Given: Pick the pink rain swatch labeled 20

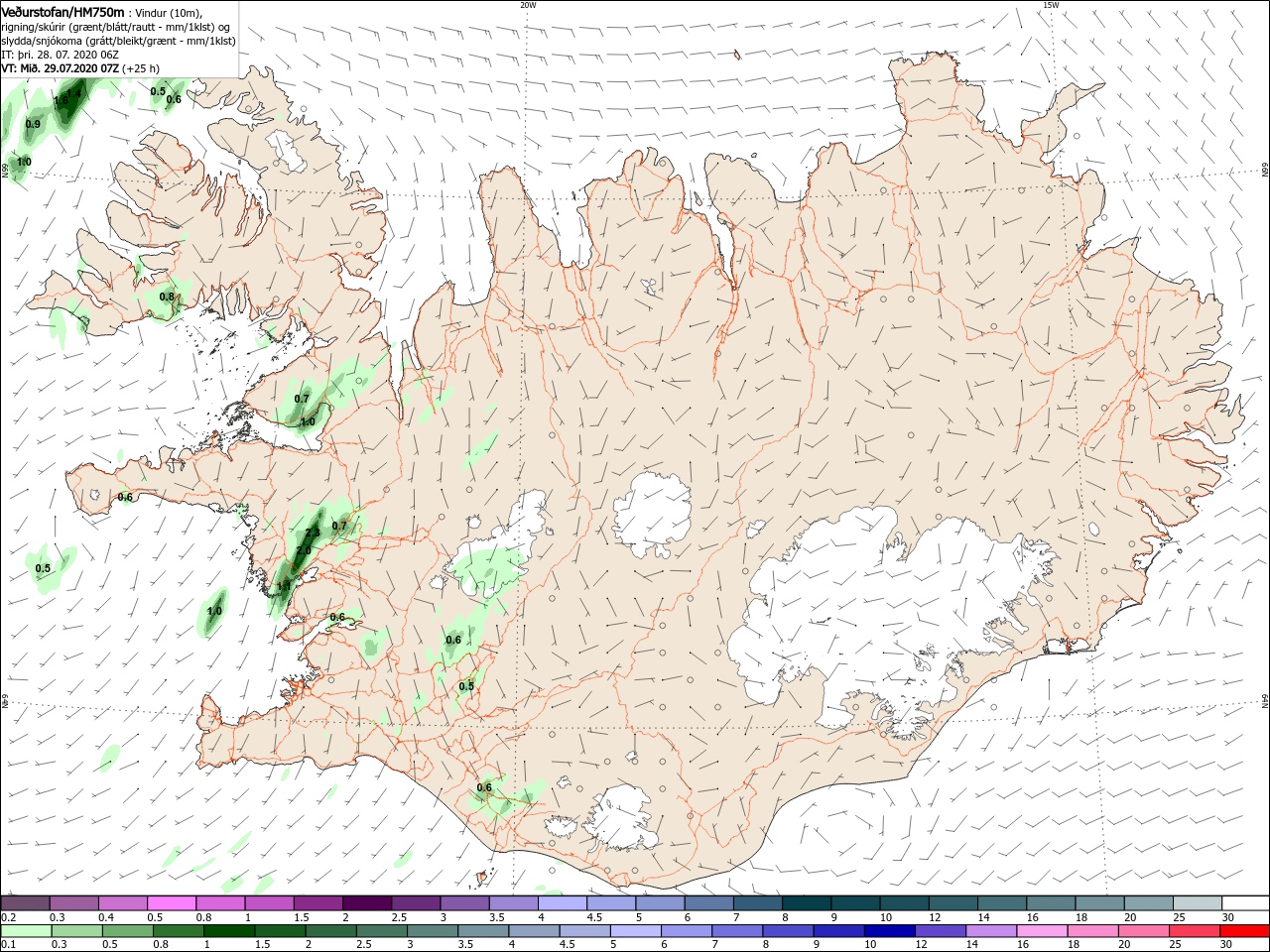Looking at the screenshot, I should 1143,931.
